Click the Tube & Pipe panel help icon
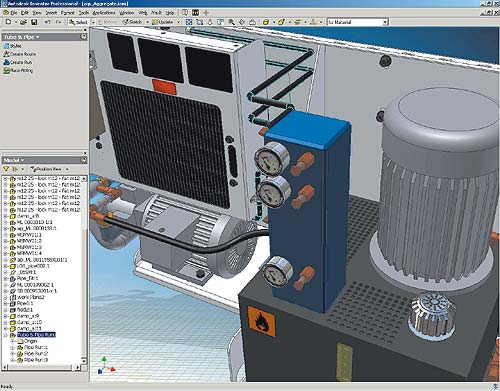The width and height of the screenshot is (500, 391). pos(84,37)
